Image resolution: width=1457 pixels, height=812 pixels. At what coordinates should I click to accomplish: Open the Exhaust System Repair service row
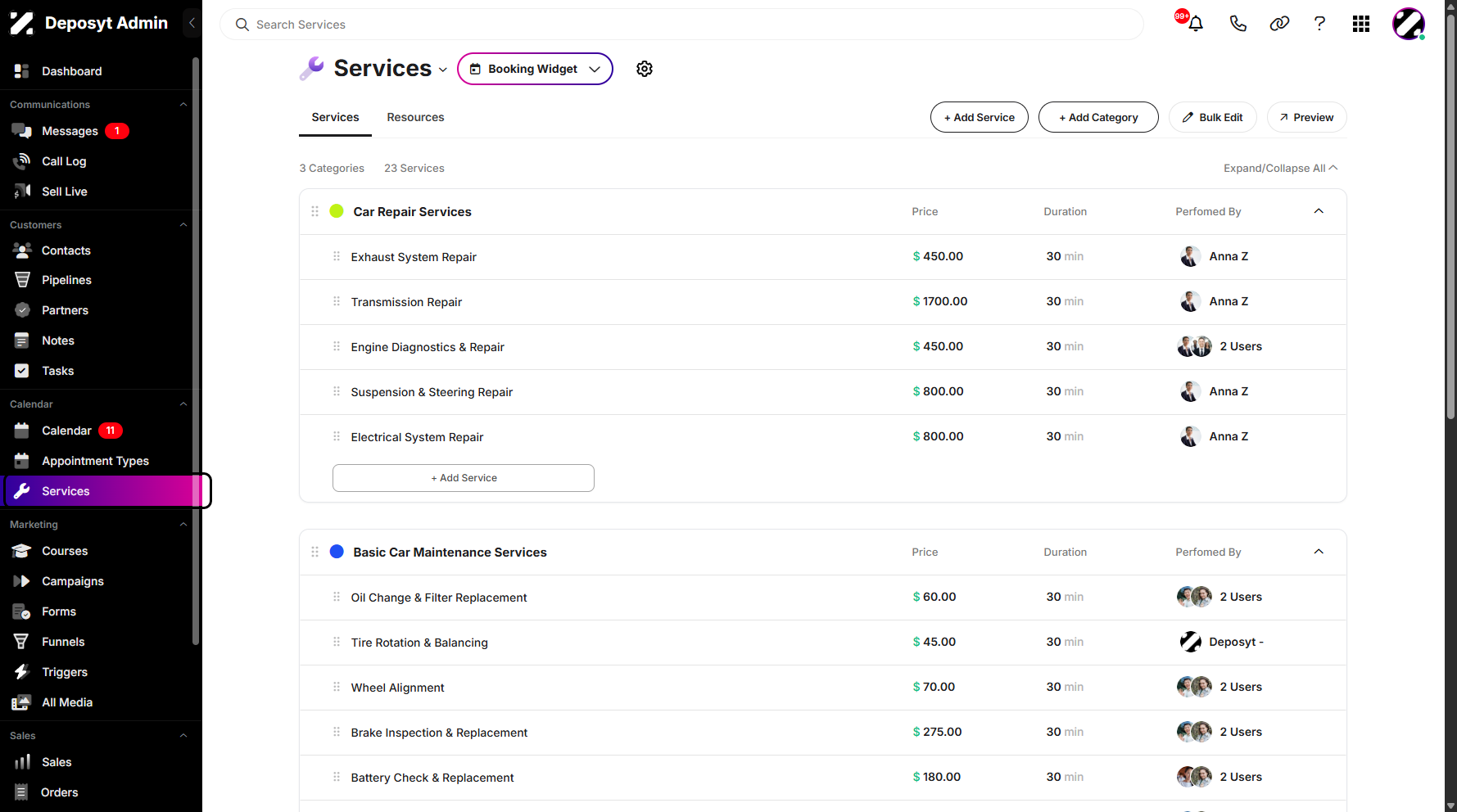(822, 257)
